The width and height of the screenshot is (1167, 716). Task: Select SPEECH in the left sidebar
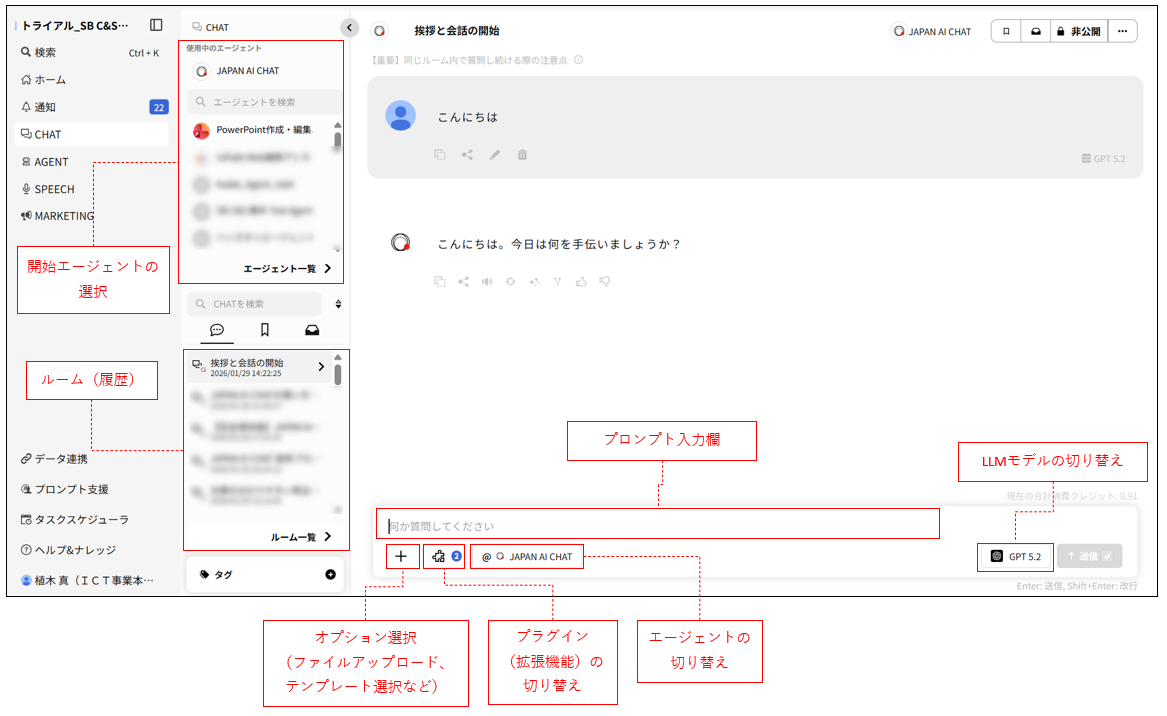click(x=54, y=189)
